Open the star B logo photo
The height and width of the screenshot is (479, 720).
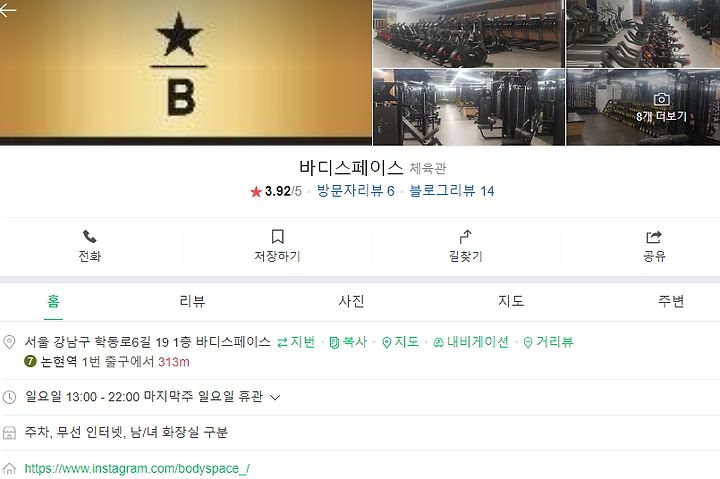tap(186, 73)
